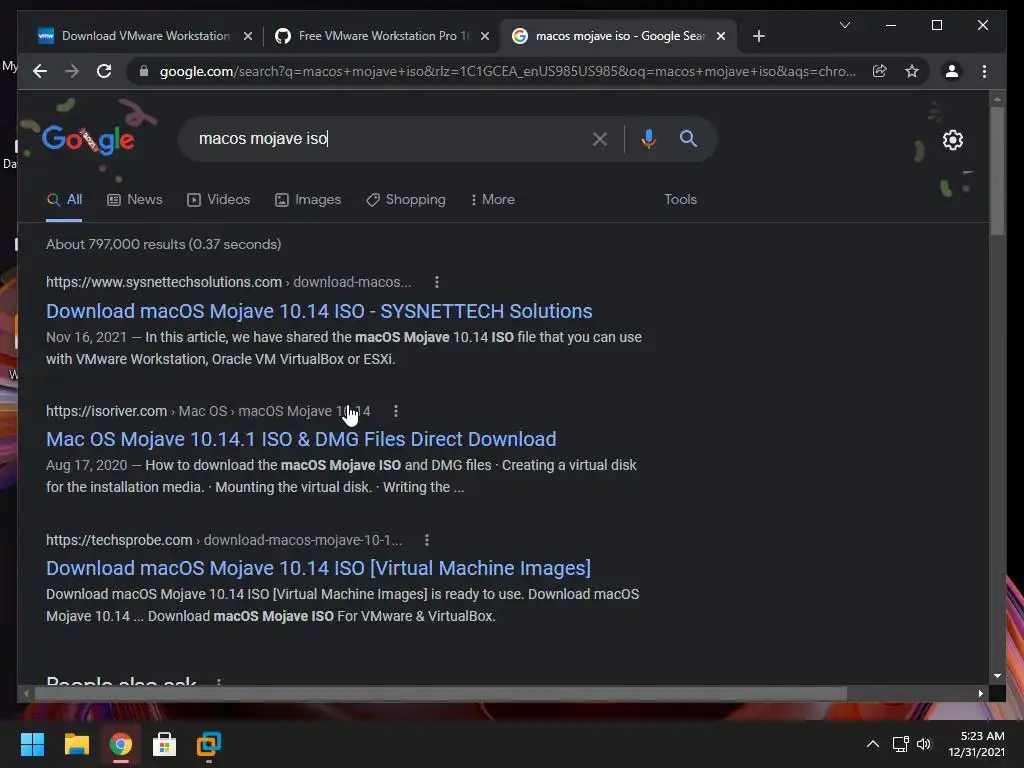
Task: Click the Chrome address bar URL
Action: click(x=507, y=71)
